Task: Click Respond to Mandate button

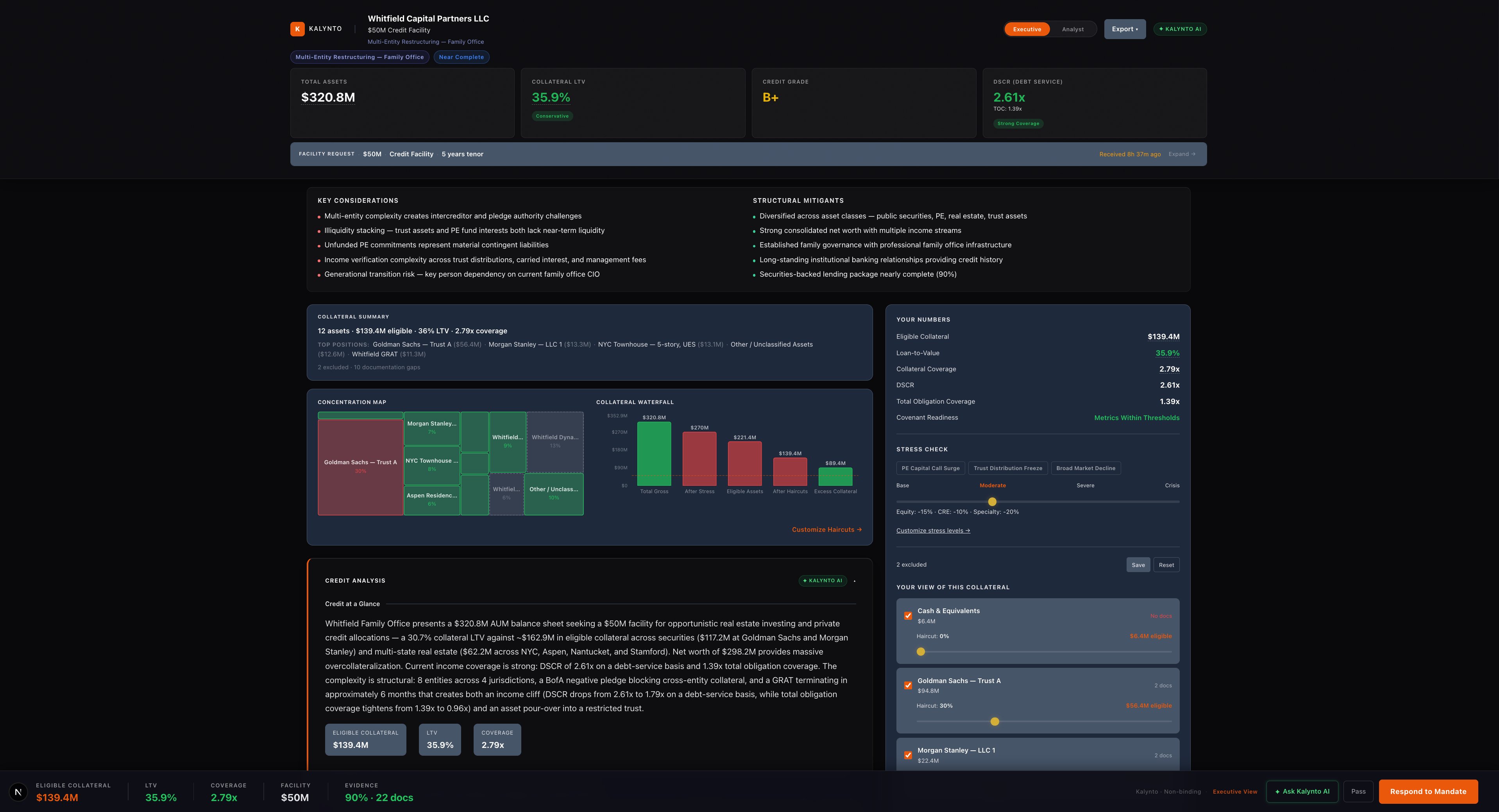Action: [x=1427, y=792]
